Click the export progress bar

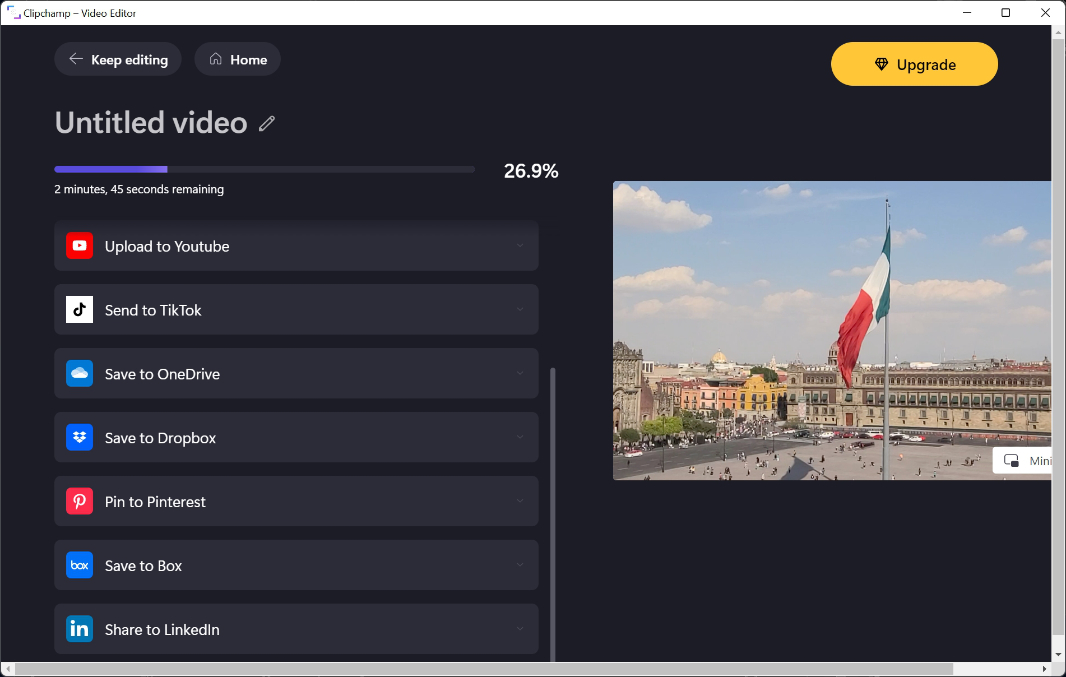[264, 170]
